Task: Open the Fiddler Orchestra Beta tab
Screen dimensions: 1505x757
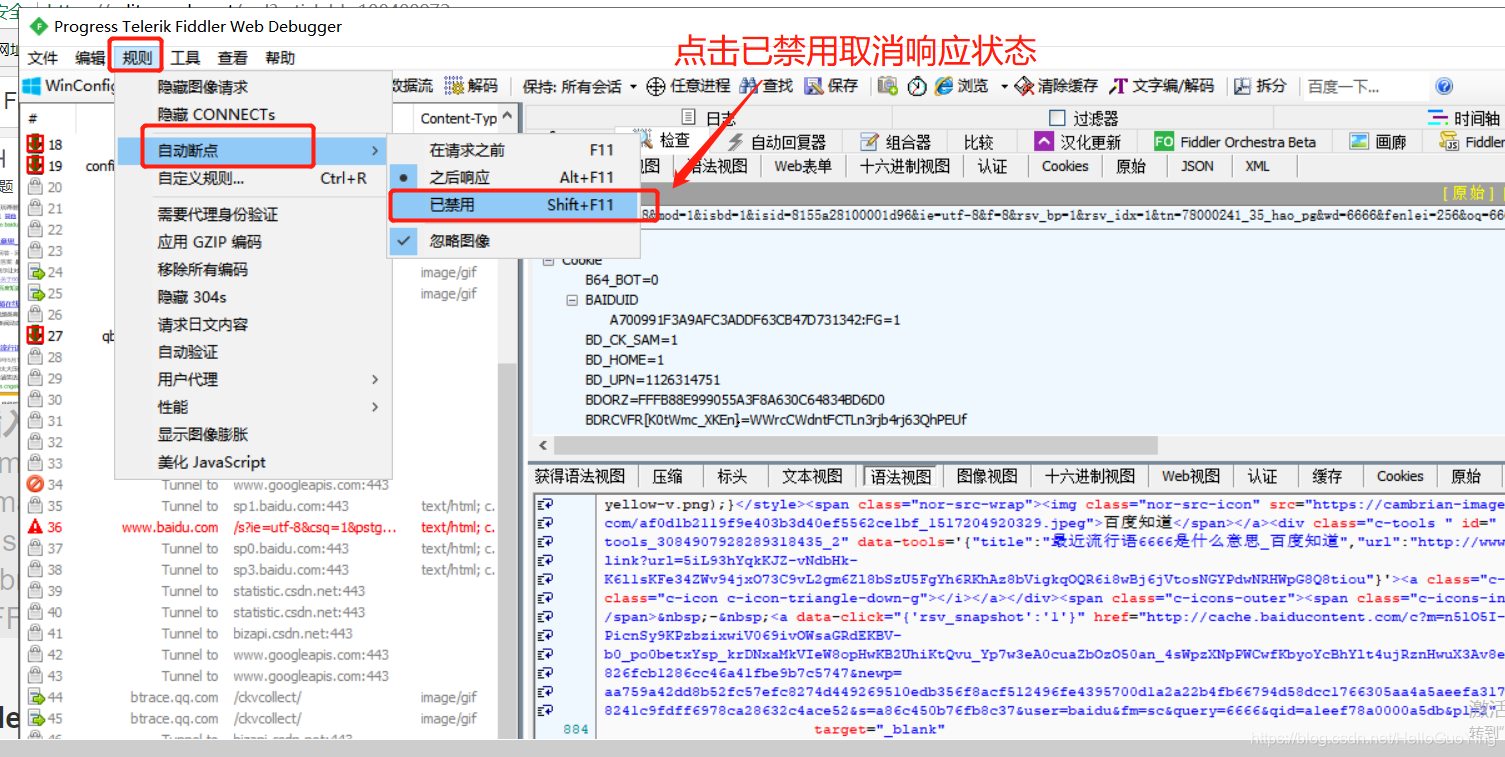Action: click(x=1235, y=142)
